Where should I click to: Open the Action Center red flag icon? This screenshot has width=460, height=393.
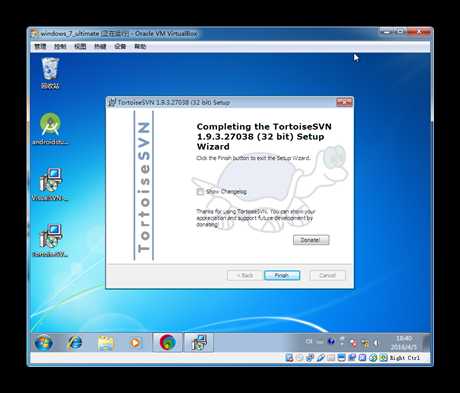coord(353,342)
